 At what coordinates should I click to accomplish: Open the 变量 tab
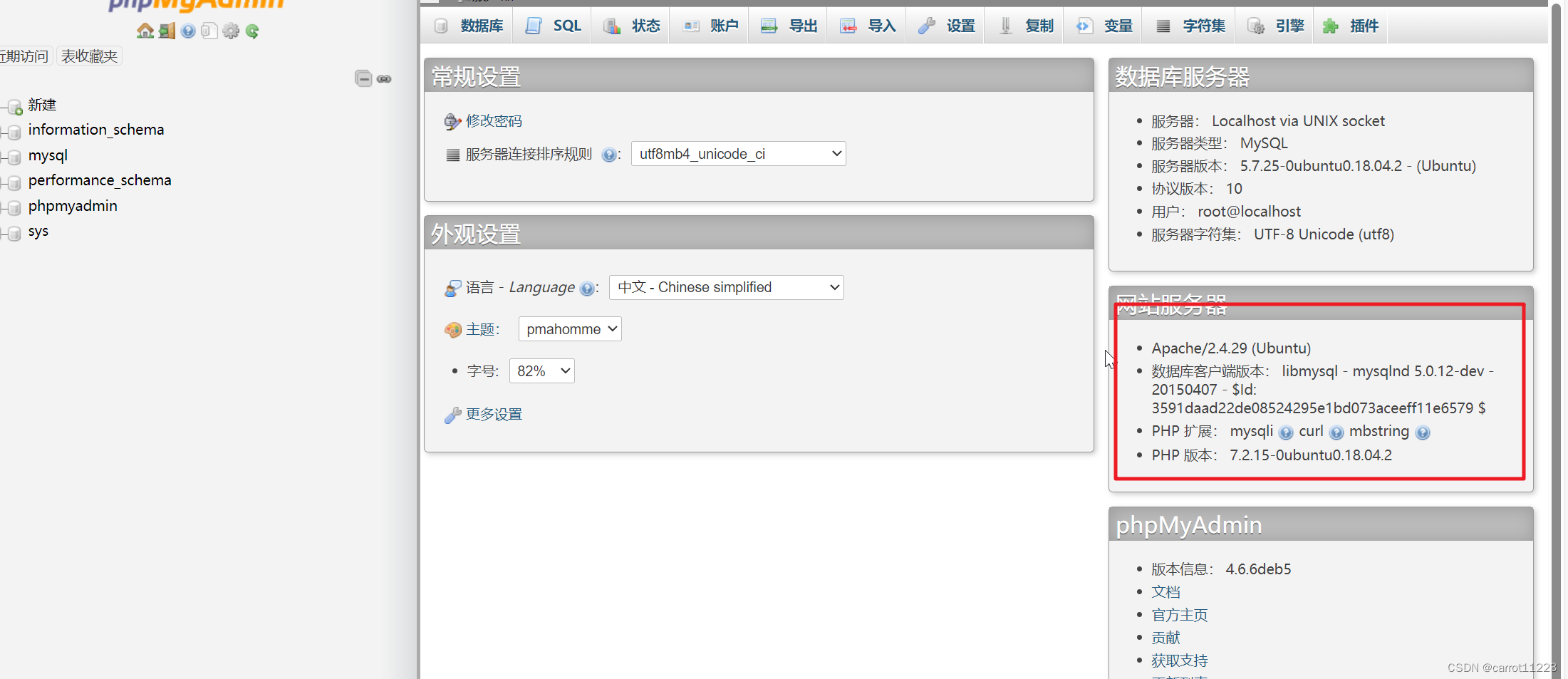tap(1104, 26)
